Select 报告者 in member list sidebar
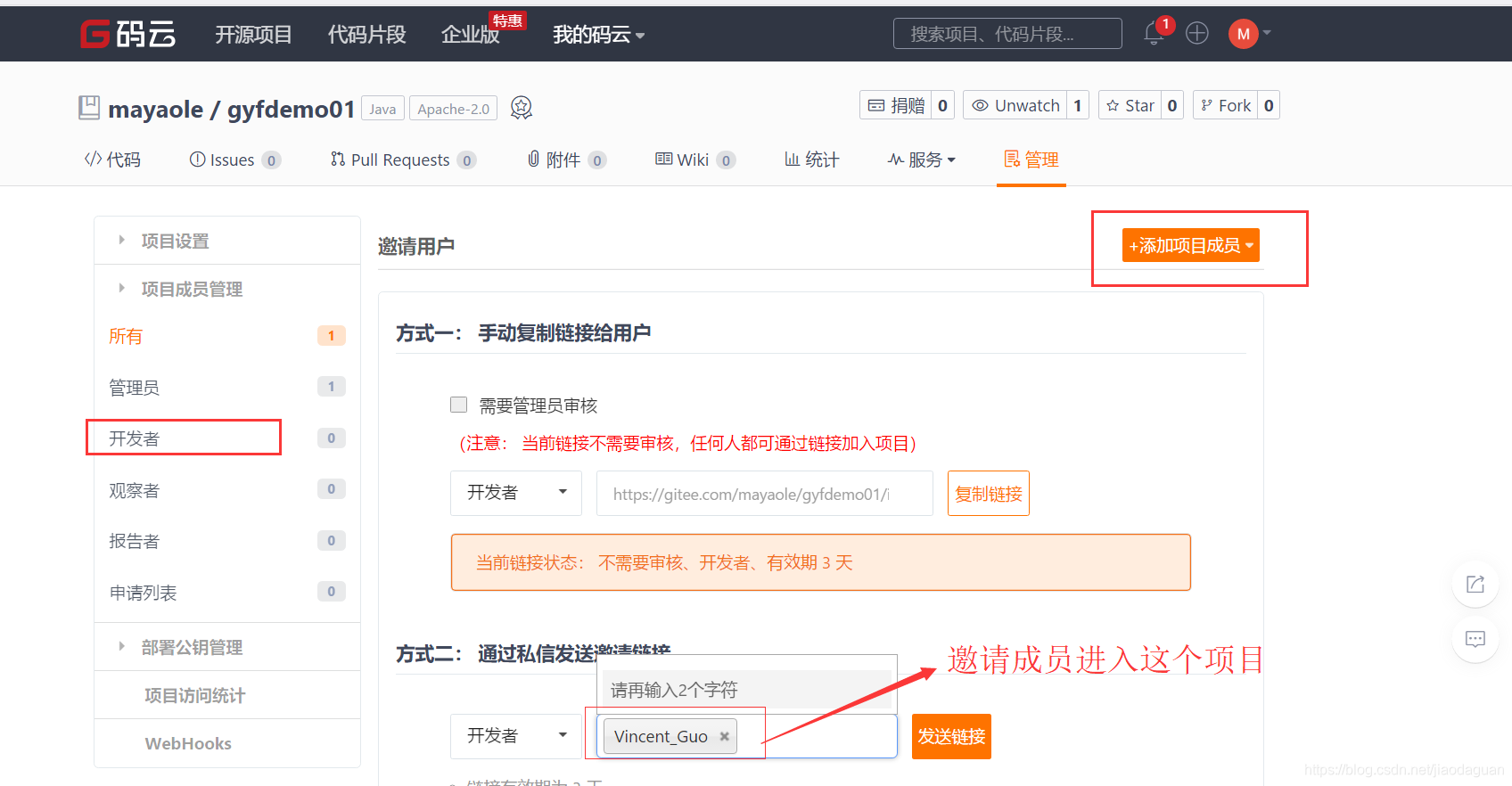 tap(227, 541)
